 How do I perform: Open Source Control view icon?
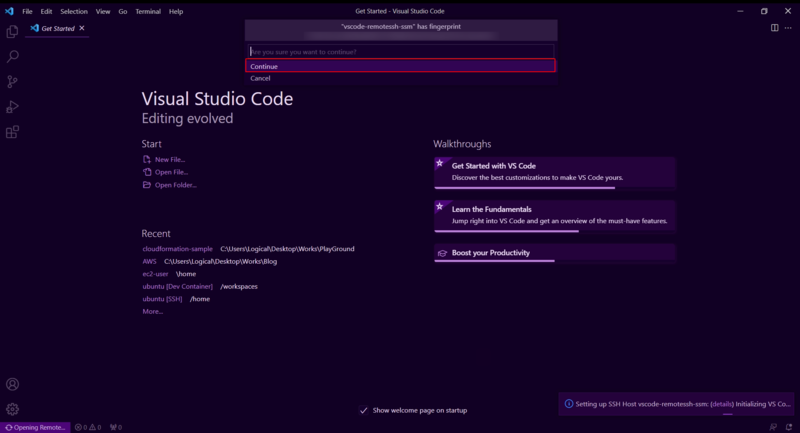tap(12, 82)
